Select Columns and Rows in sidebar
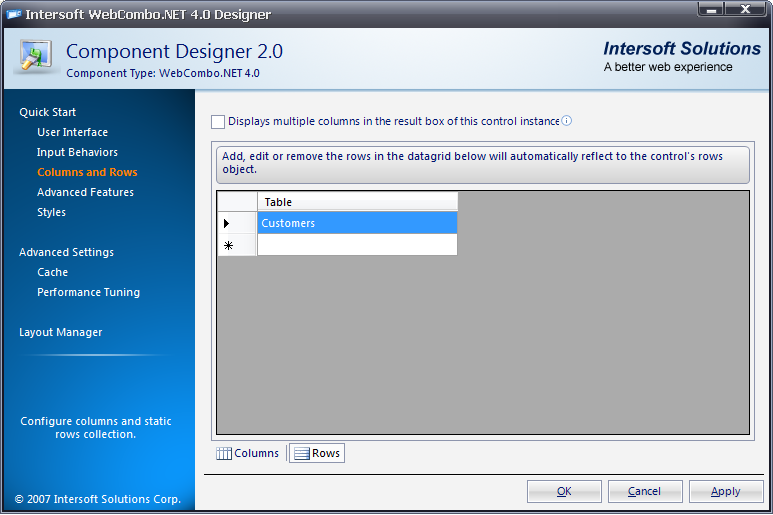The width and height of the screenshot is (773, 515). [87, 172]
